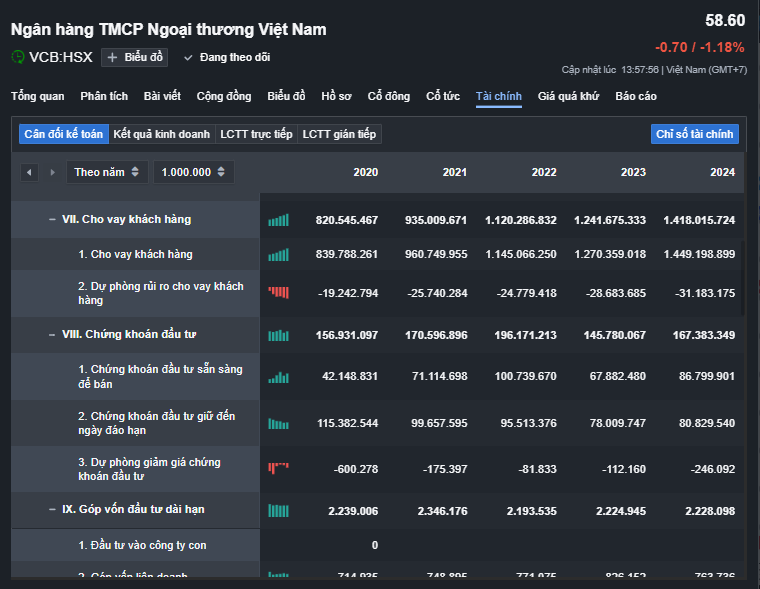760x589 pixels.
Task: Click the 2.346.176 value in 2021
Action: pos(443,511)
